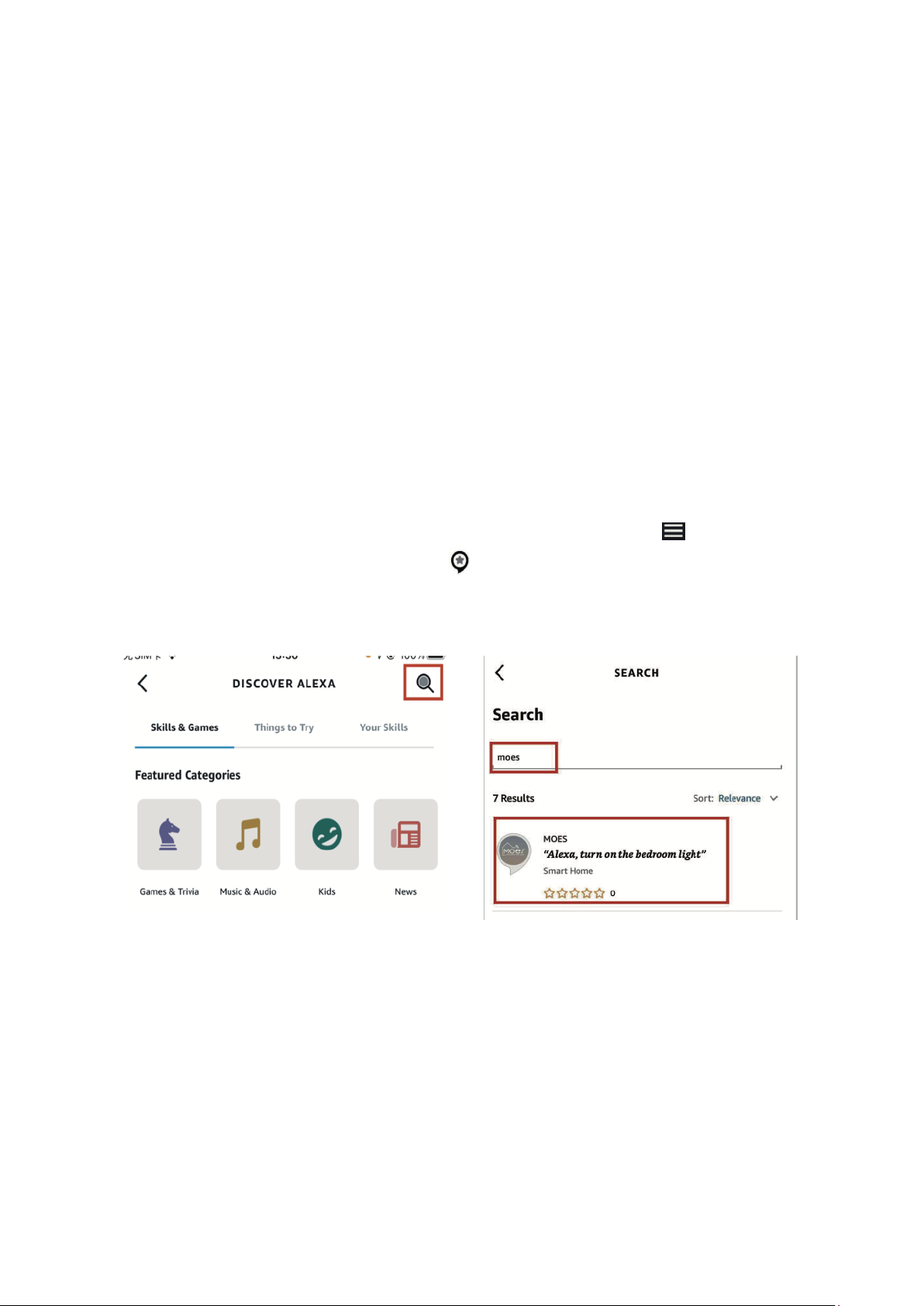Tap the magnifier search icon in Discover Alexa

(424, 683)
